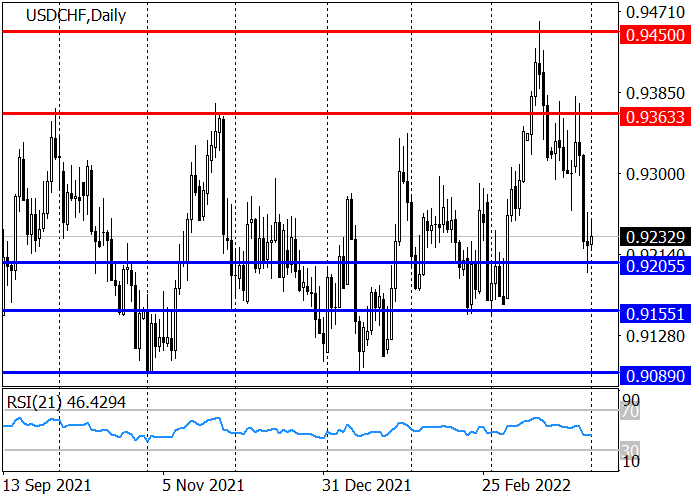Click the RSI 10 scale value
The image size is (700, 500).
pyautogui.click(x=631, y=462)
